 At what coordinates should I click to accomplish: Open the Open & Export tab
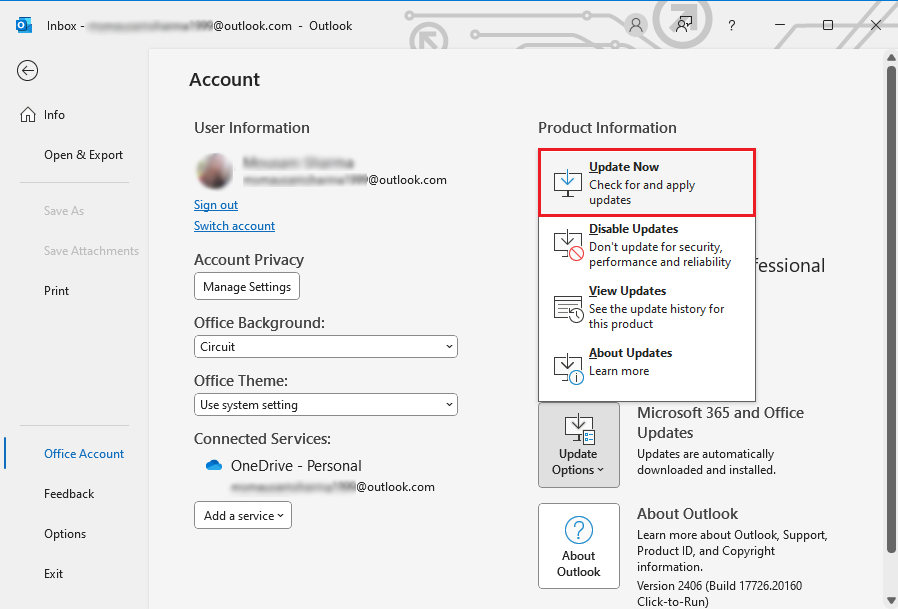click(x=84, y=155)
